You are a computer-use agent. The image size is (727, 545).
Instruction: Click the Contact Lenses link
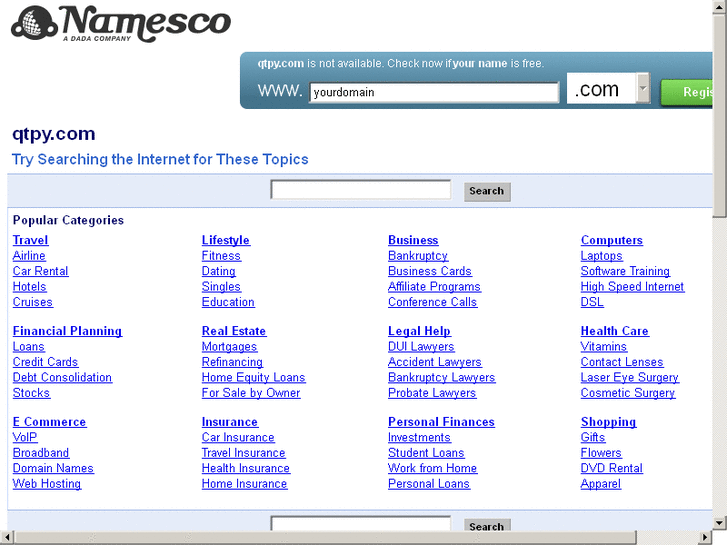click(x=622, y=362)
